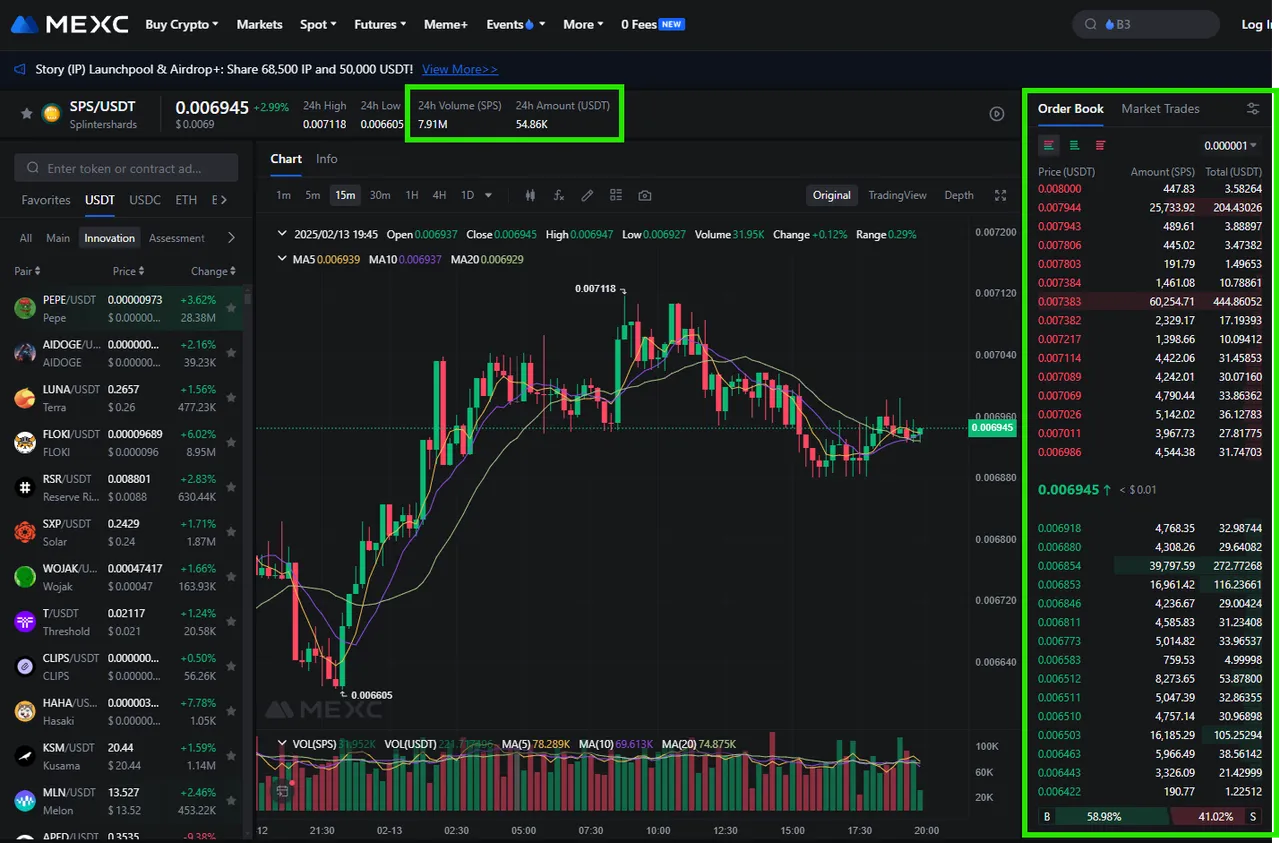Open the Spot dropdown menu
Viewport: 1280px width, 843px height.
click(x=318, y=24)
